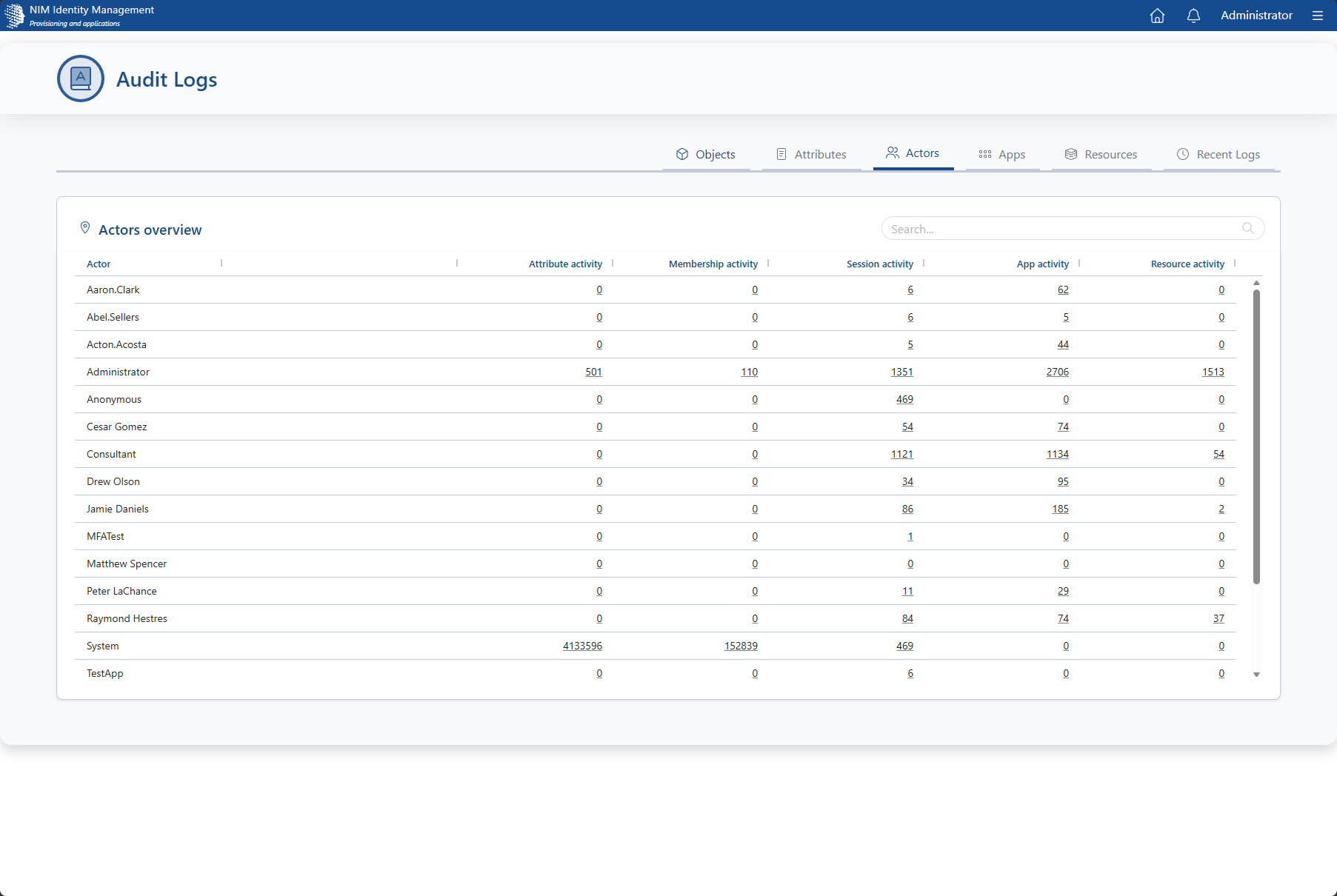Open the Attributes tab
1337x896 pixels.
tap(812, 154)
